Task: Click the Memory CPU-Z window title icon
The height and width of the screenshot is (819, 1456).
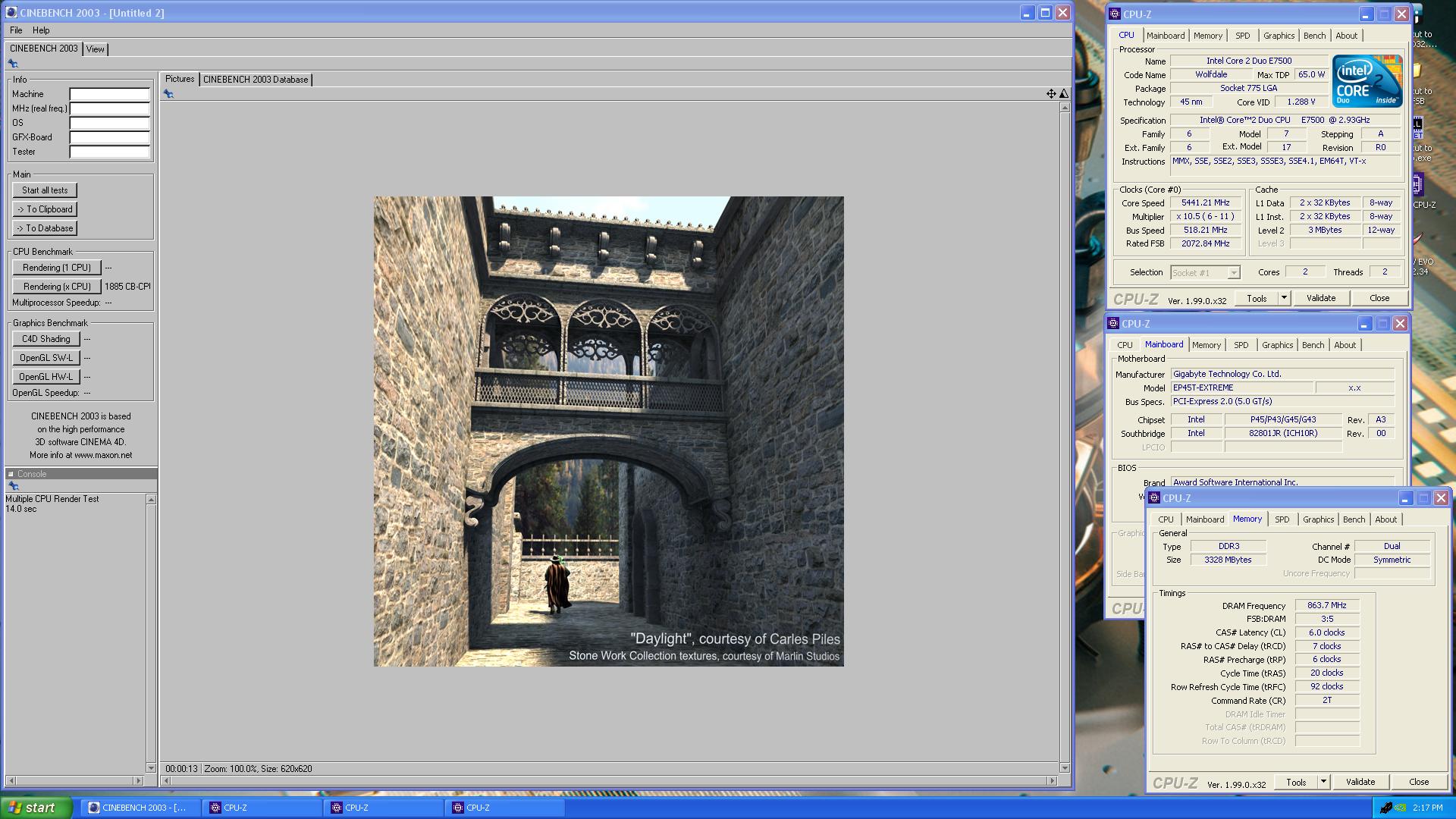Action: pyautogui.click(x=1153, y=498)
